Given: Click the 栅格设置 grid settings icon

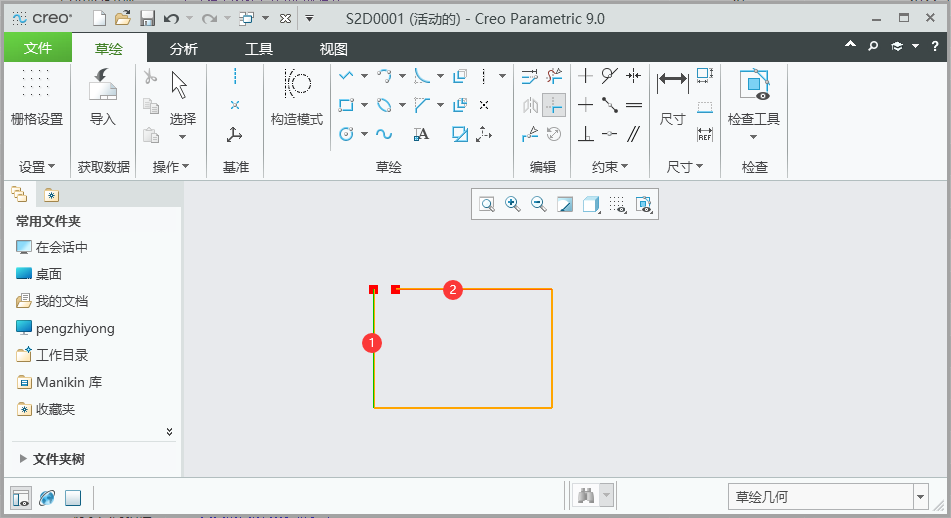Looking at the screenshot, I should [36, 98].
